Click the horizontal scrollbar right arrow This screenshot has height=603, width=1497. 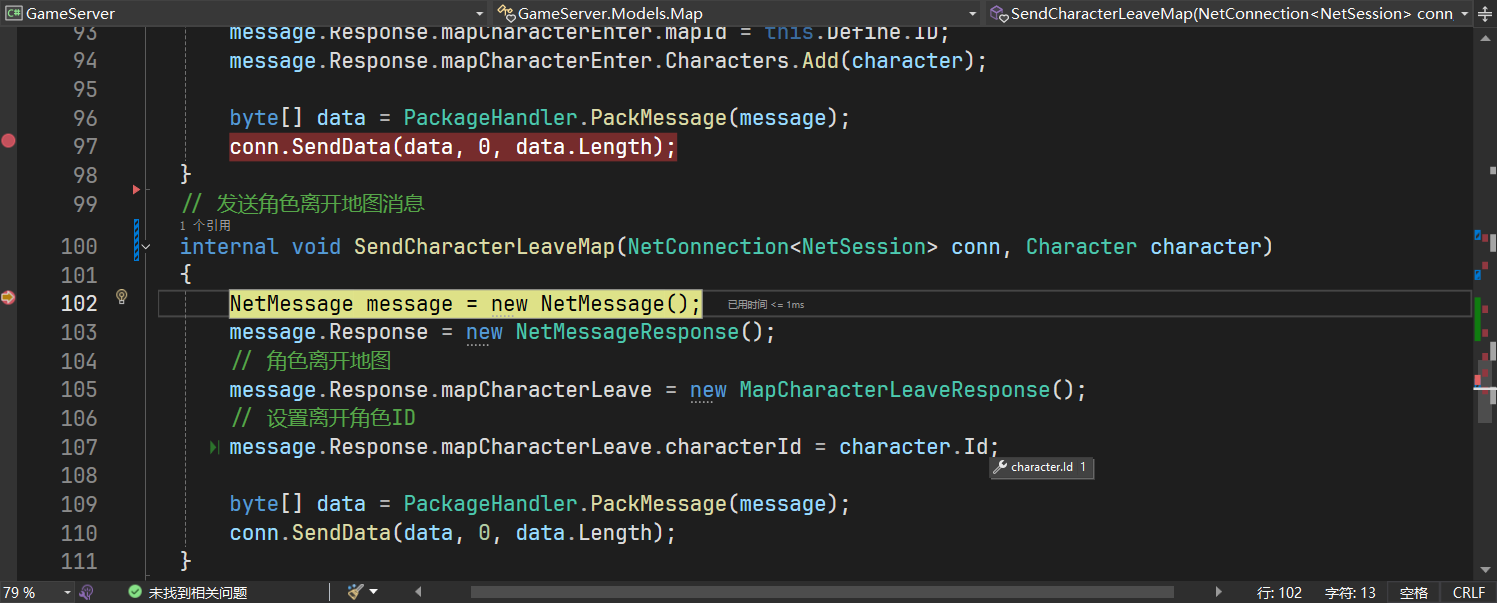1217,592
